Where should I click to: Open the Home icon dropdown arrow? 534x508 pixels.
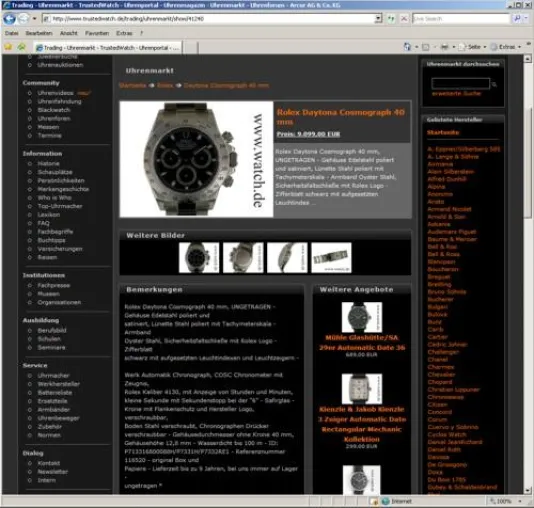click(x=416, y=47)
